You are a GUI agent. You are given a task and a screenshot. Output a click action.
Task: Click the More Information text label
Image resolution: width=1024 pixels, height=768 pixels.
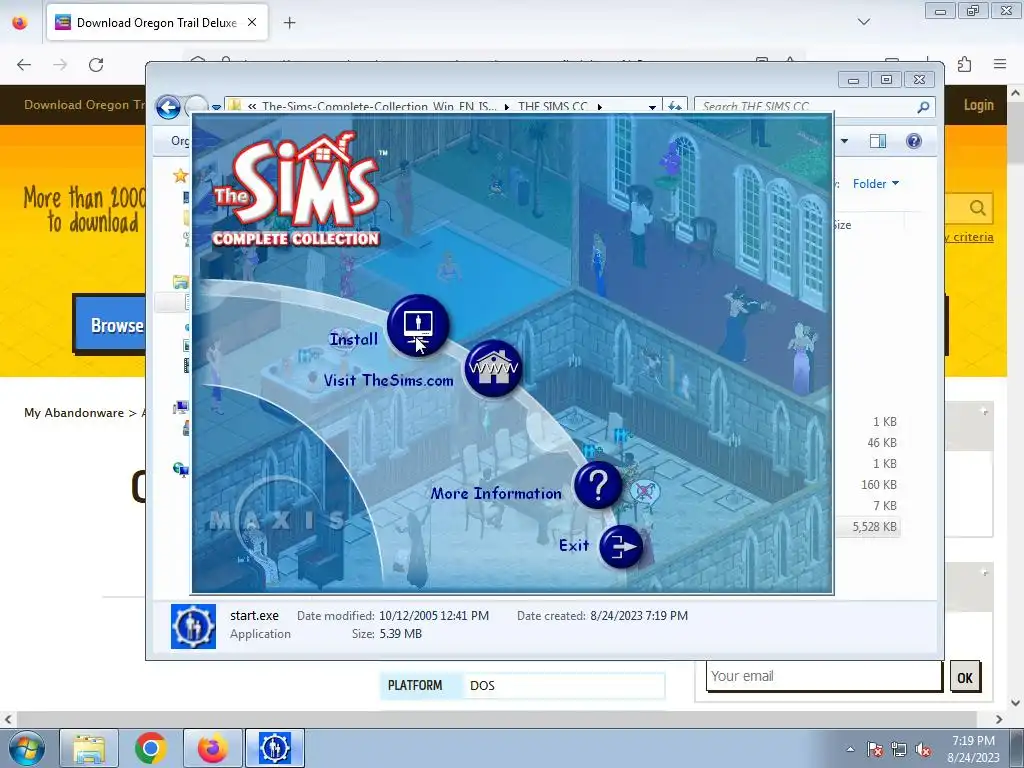(x=496, y=493)
